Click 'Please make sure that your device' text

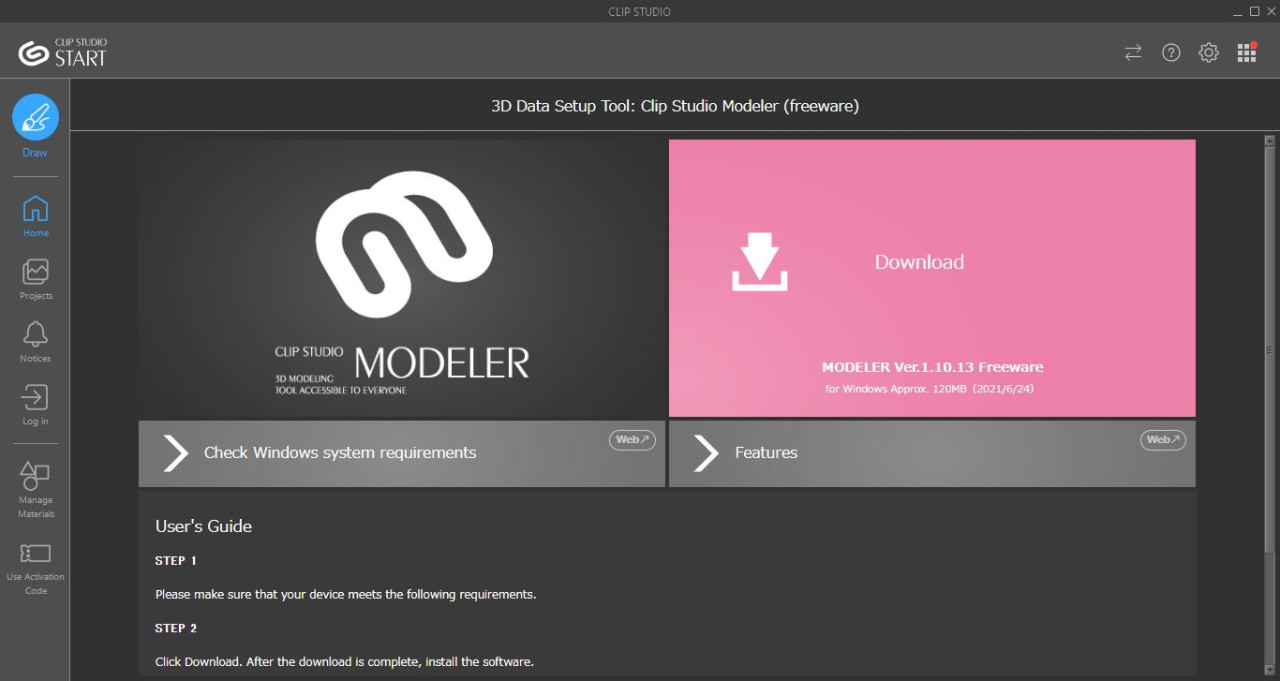coord(346,595)
